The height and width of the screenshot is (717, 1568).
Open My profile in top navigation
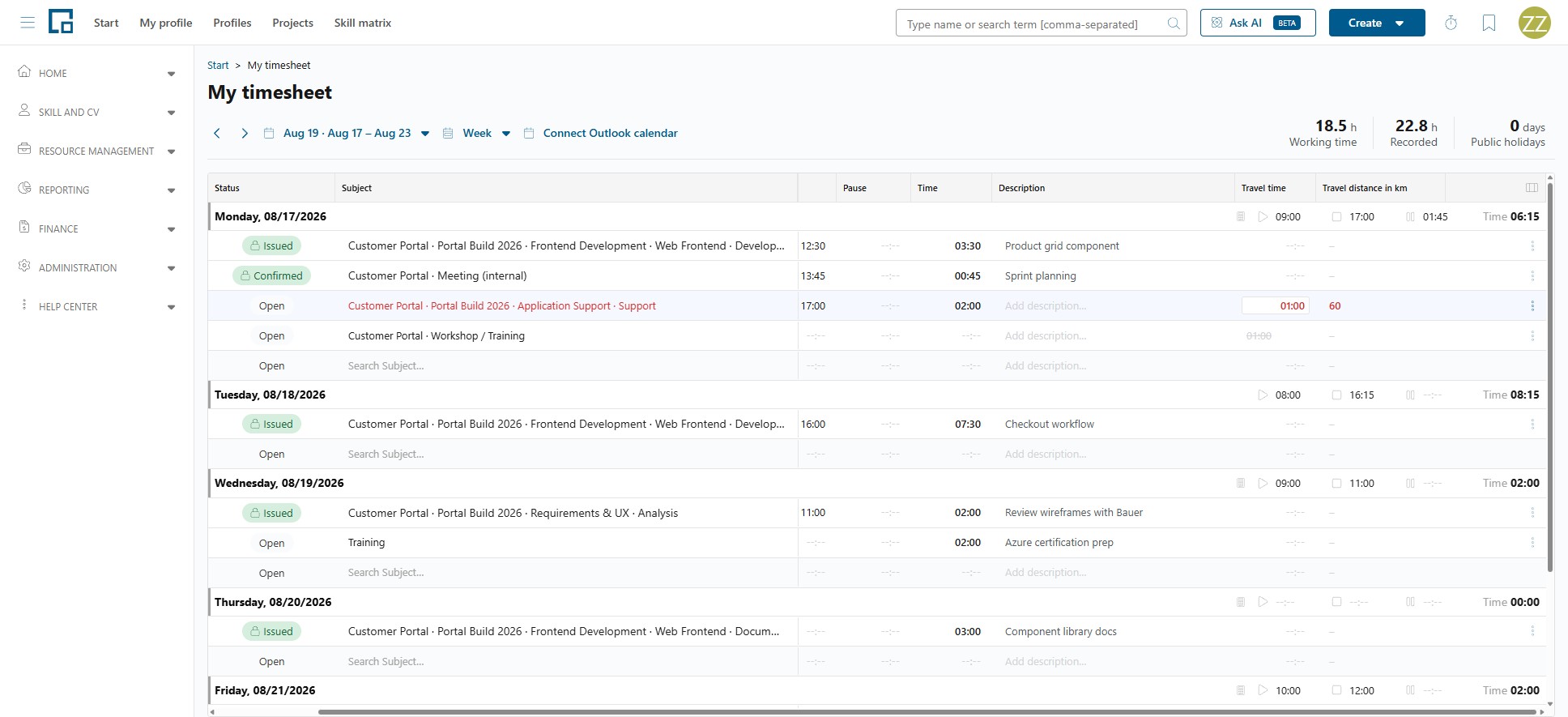pyautogui.click(x=166, y=23)
